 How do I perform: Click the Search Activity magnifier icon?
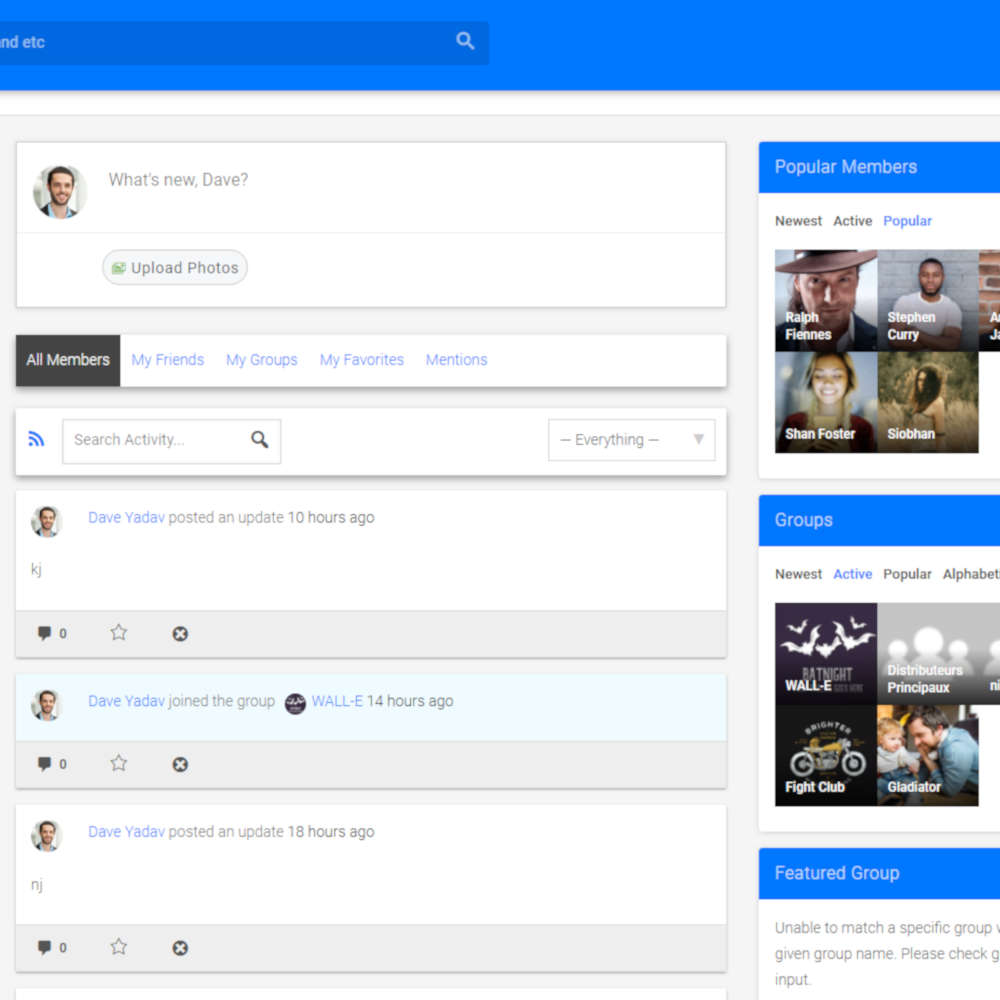[x=260, y=440]
